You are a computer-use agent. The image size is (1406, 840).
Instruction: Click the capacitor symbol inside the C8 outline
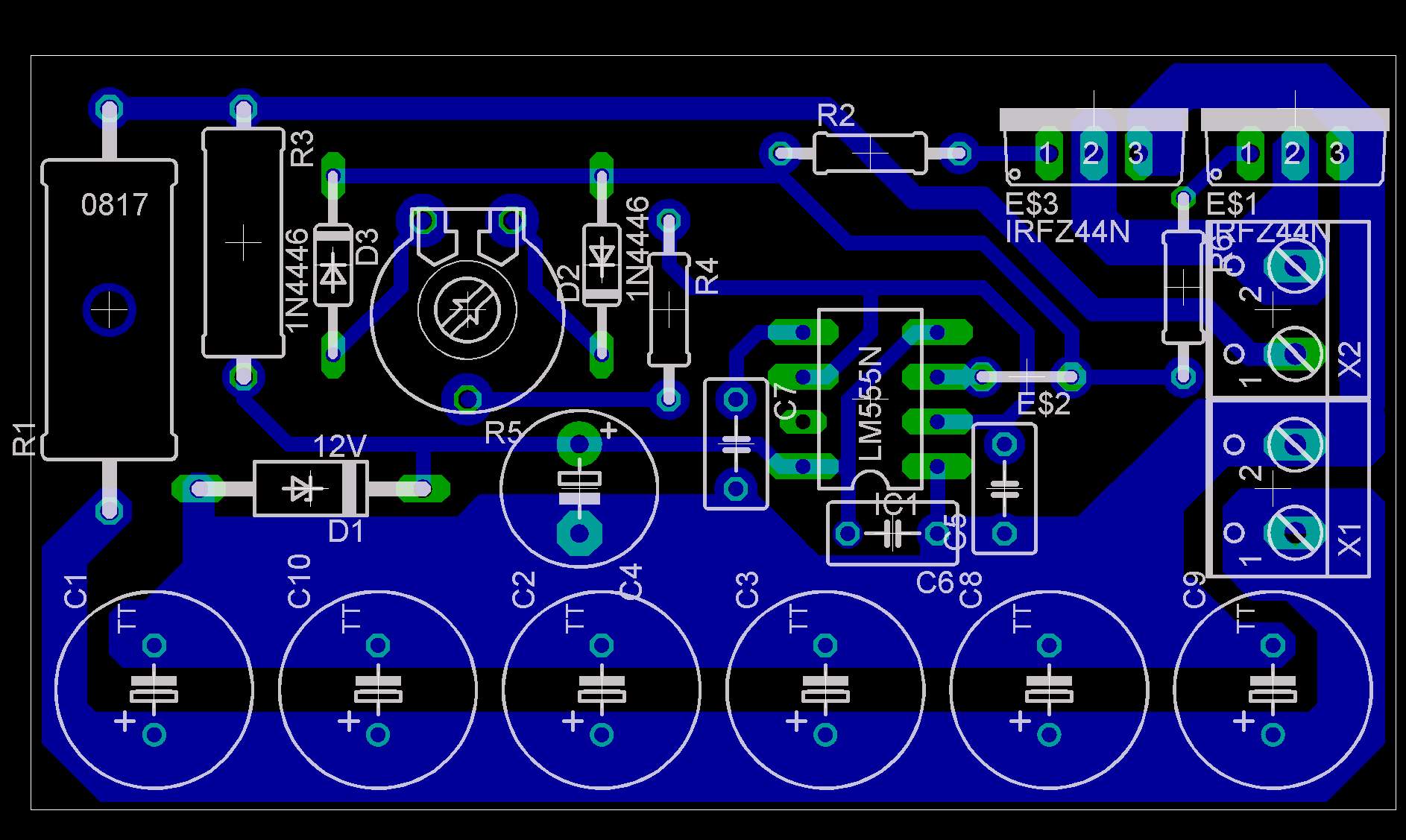pos(1050,689)
